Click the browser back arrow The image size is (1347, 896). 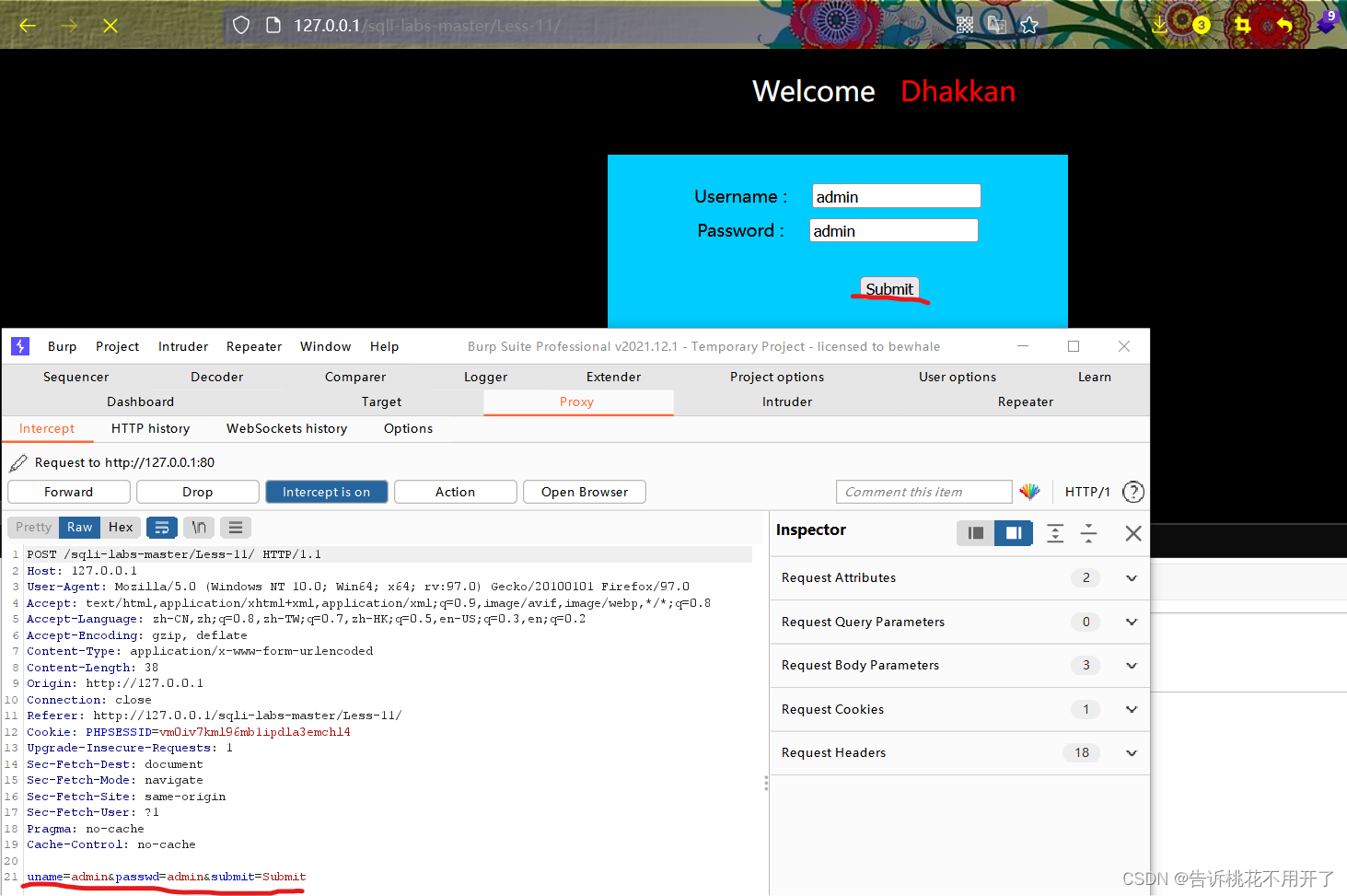28,26
